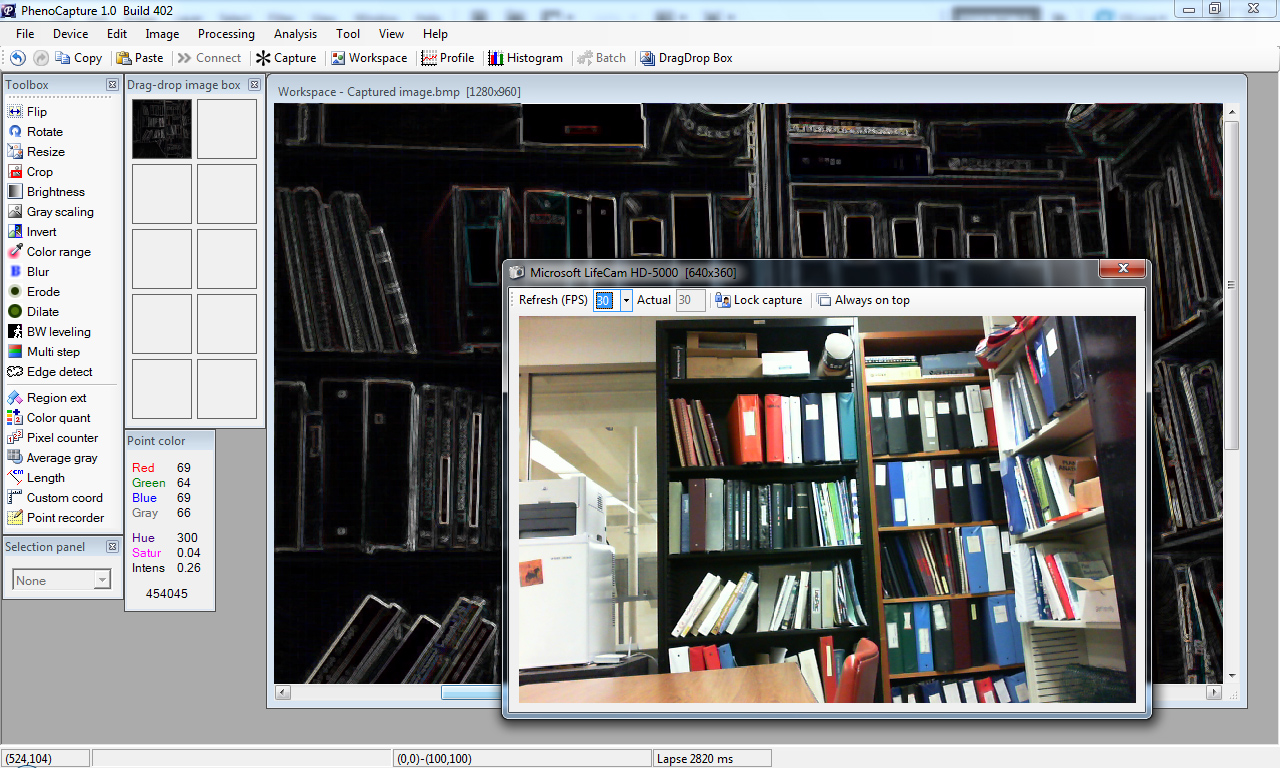
Task: Open the Refresh FPS dropdown arrow
Action: [626, 300]
